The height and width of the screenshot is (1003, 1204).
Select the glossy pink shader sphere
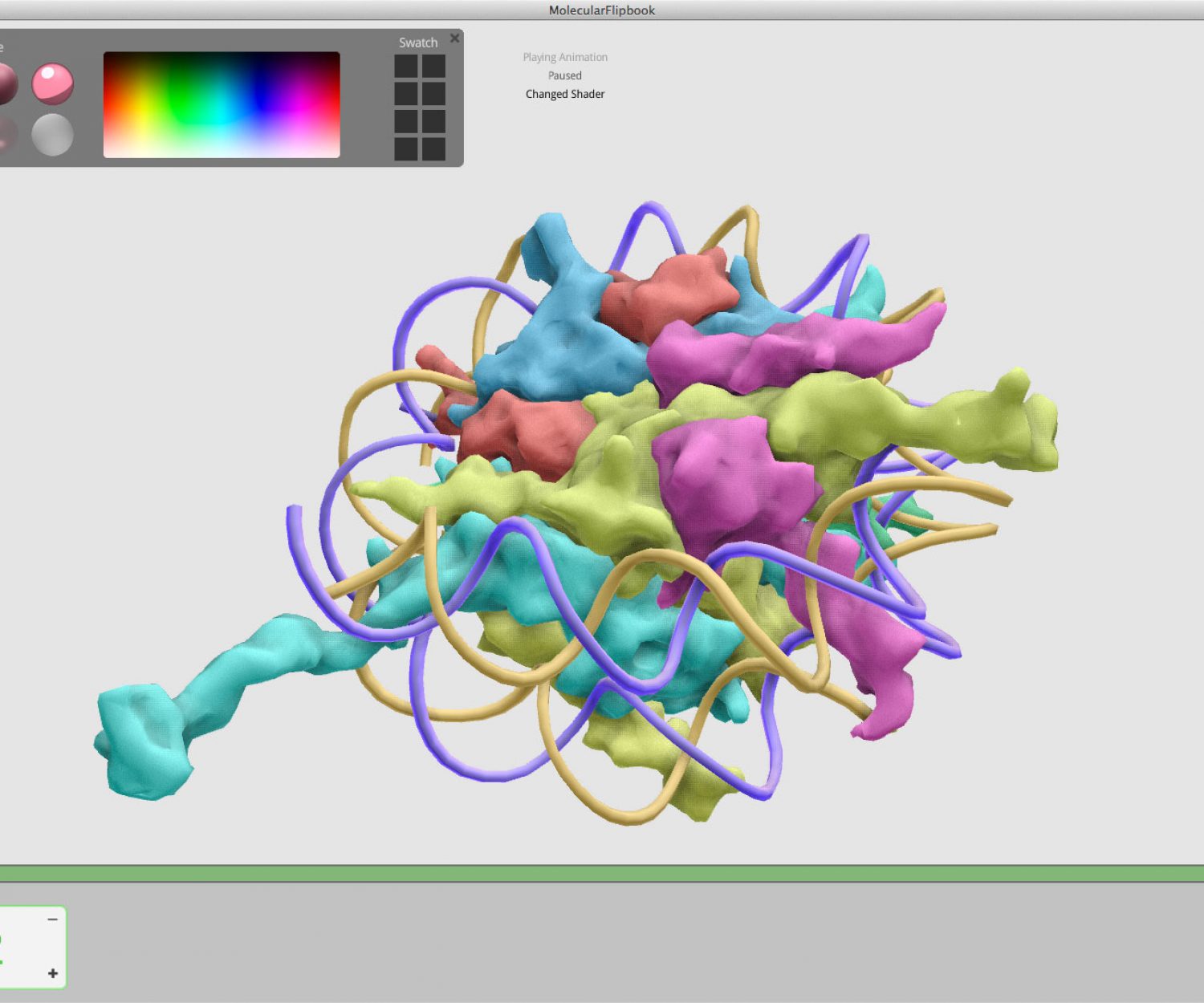[53, 83]
